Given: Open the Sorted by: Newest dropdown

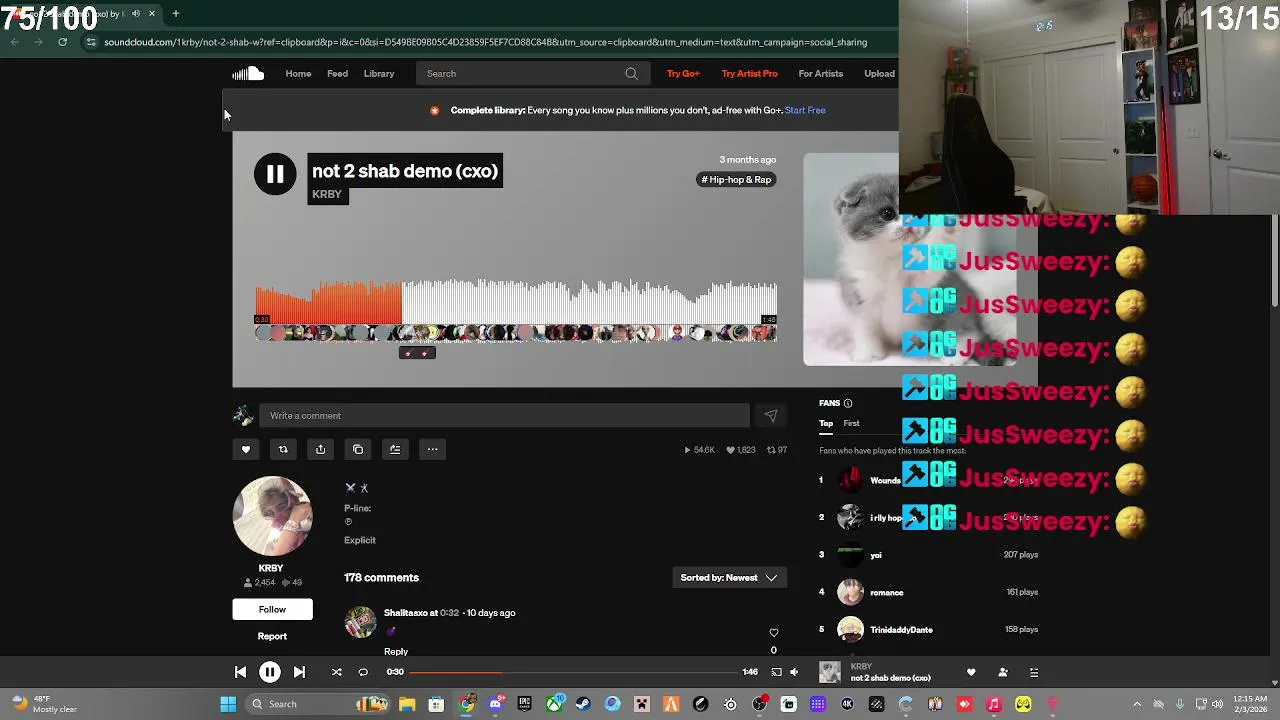Looking at the screenshot, I should [x=729, y=578].
